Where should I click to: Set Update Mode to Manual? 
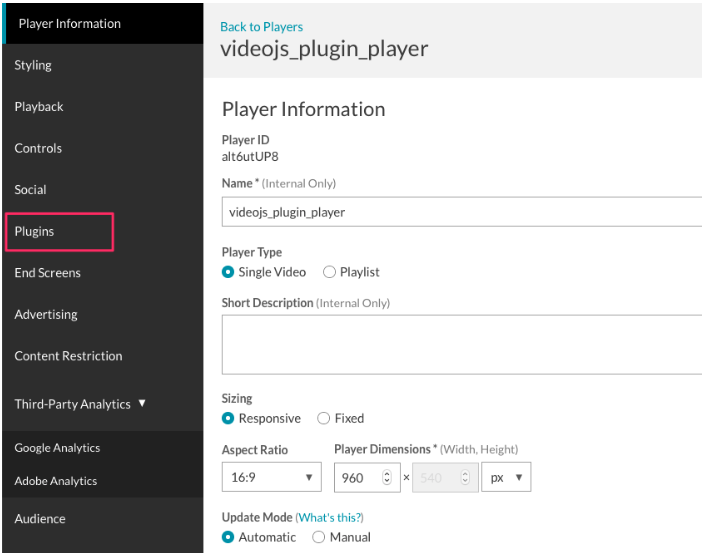[x=320, y=537]
